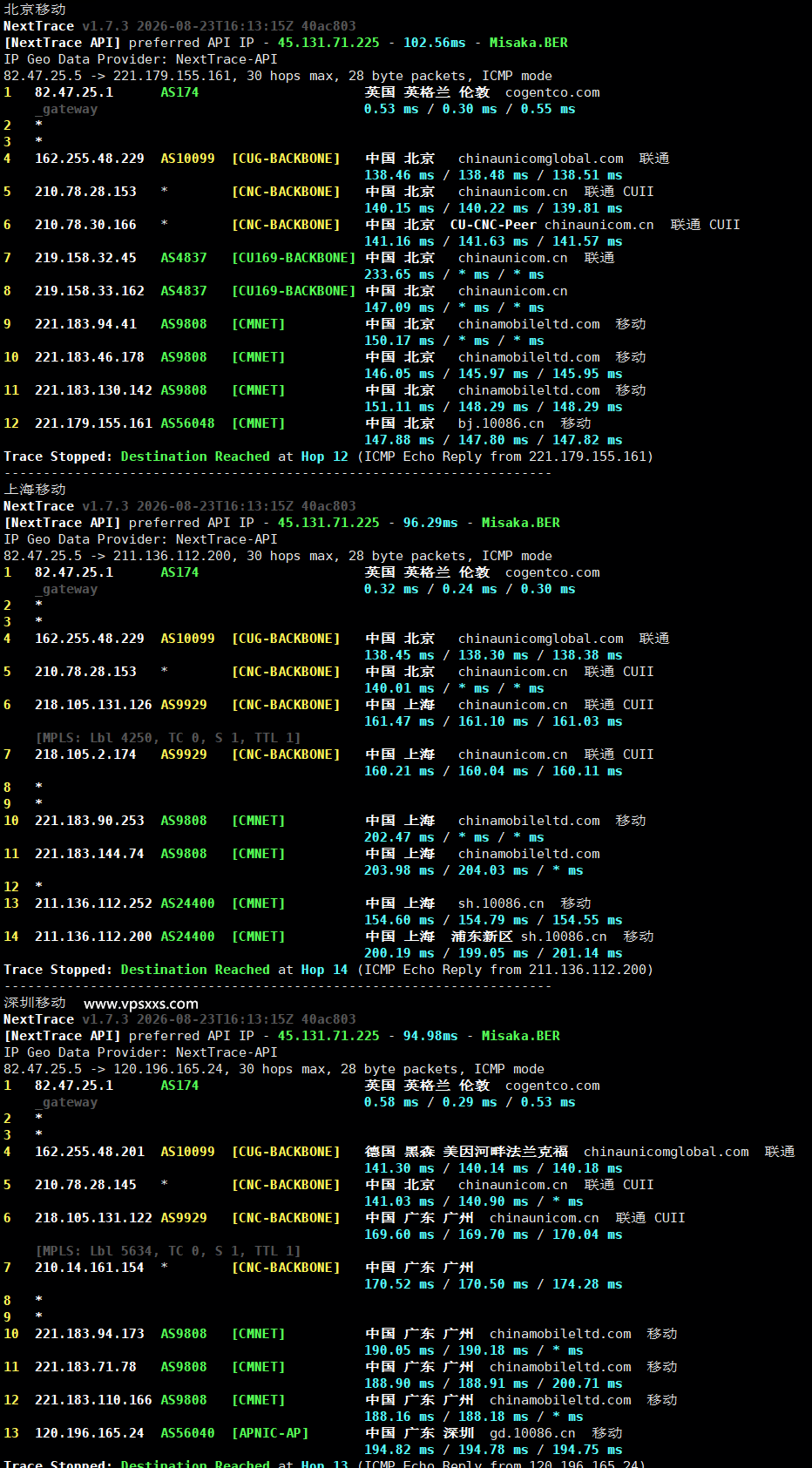Click hop IP 221.183.94.41
Screen dimensions: 812x1468
point(85,324)
